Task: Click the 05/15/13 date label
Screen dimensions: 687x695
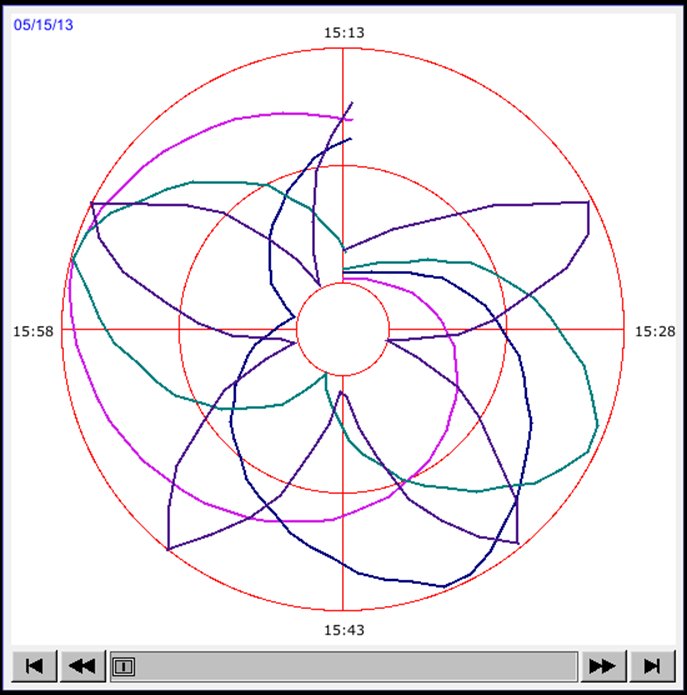Action: pos(43,25)
